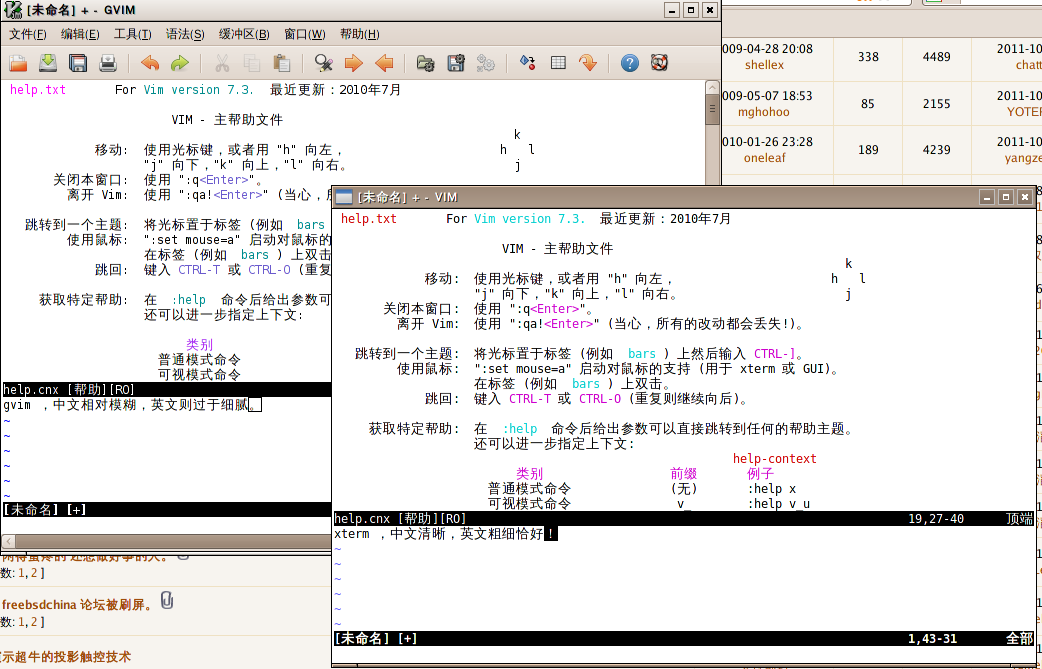Click the 338 count in shellex row
The height and width of the screenshot is (669, 1042).
(868, 57)
